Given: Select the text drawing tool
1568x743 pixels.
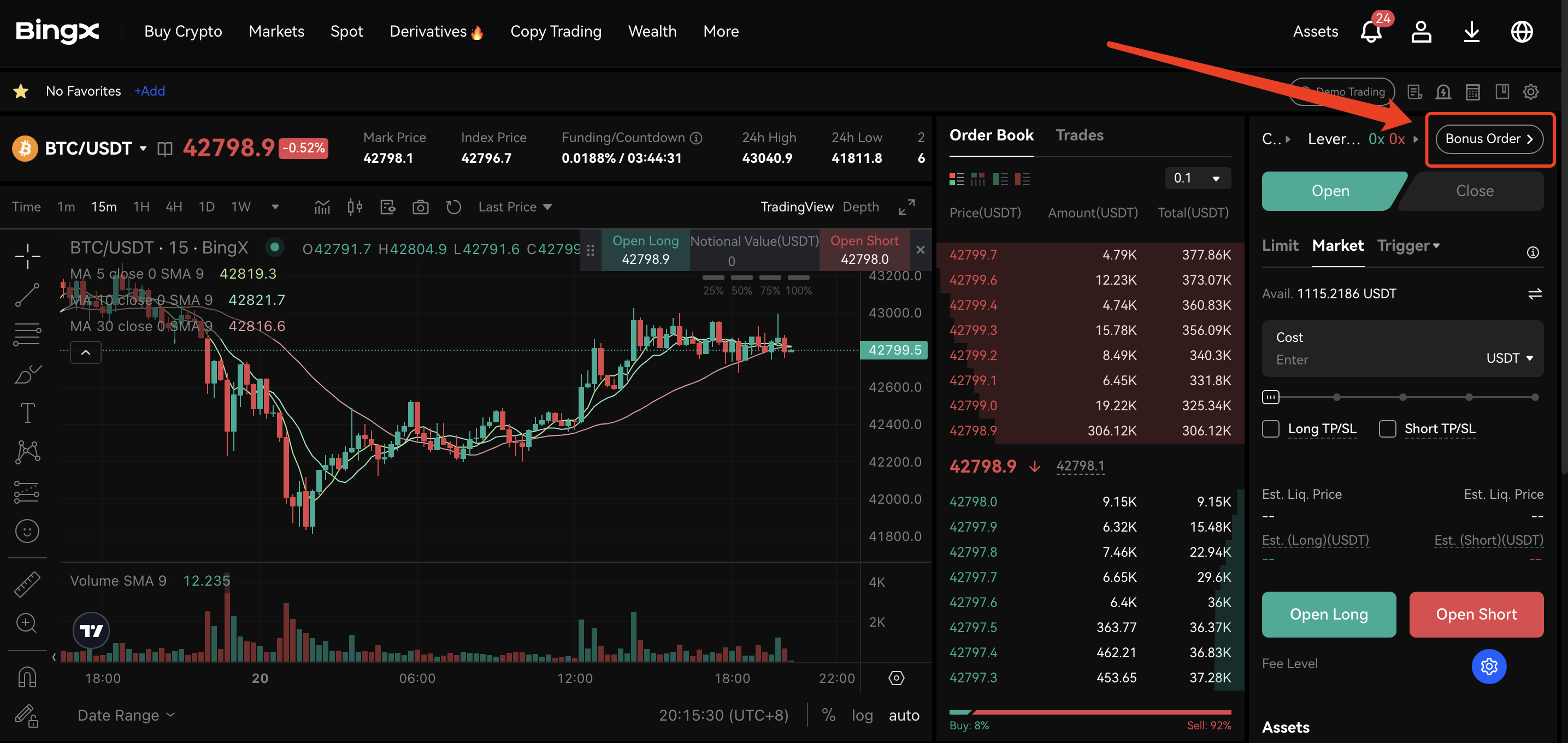Looking at the screenshot, I should click(27, 412).
